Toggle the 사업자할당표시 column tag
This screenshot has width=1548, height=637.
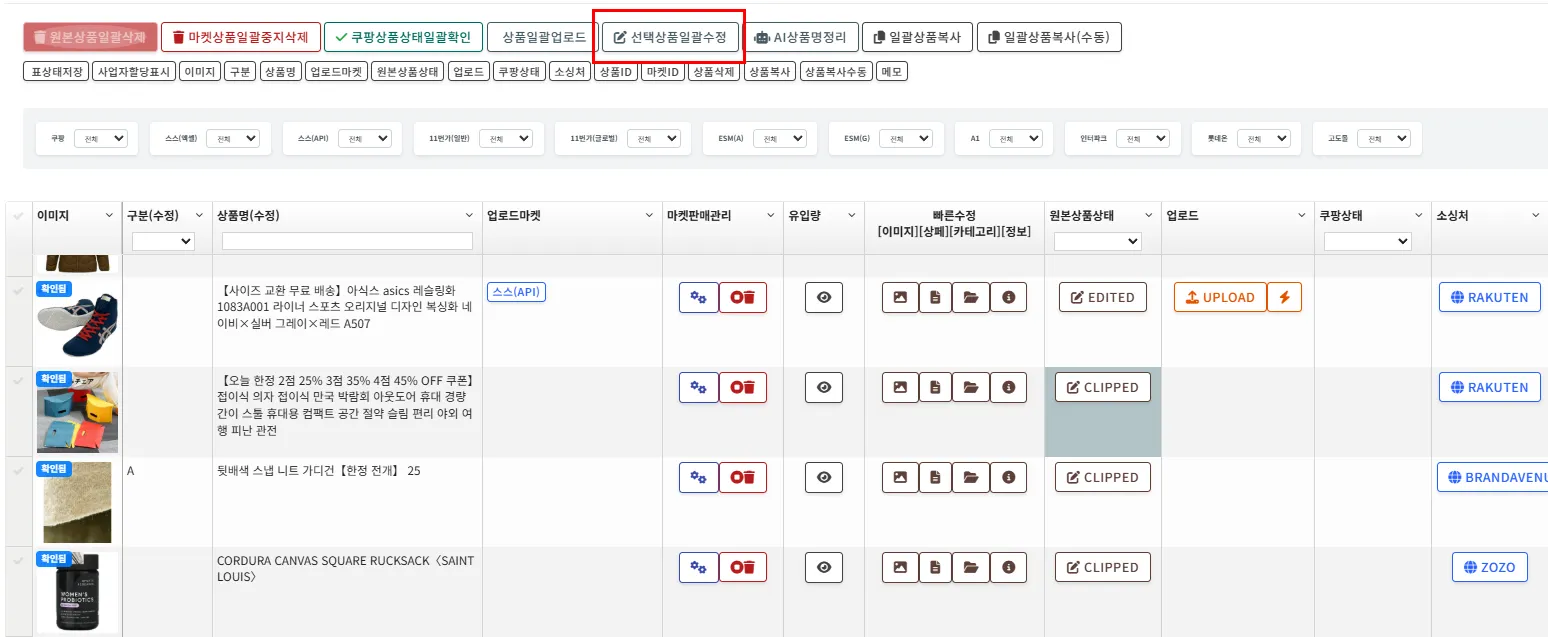134,72
